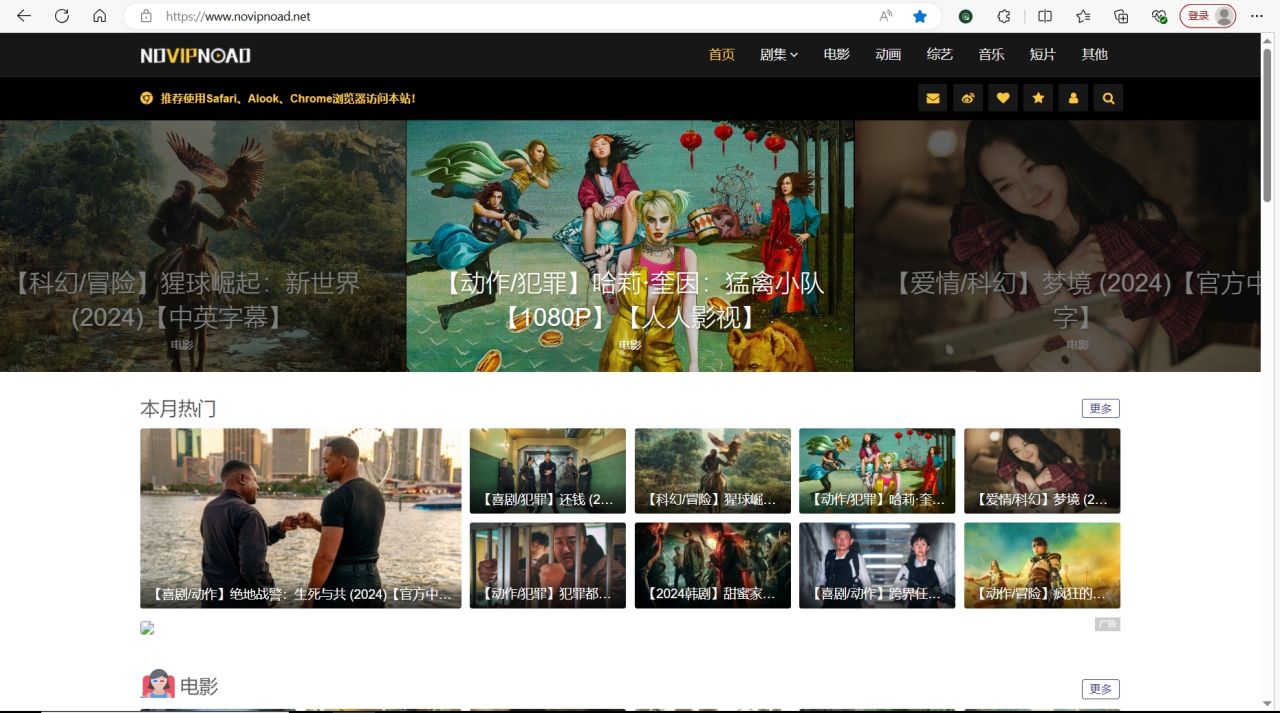Screen dimensions: 1280x713
Task: Activate the Read Aloud icon in address bar
Action: tap(886, 16)
